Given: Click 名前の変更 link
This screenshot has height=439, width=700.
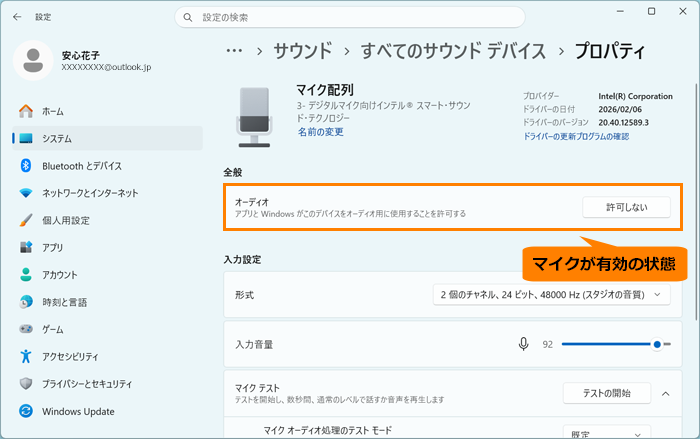Looking at the screenshot, I should click(321, 132).
